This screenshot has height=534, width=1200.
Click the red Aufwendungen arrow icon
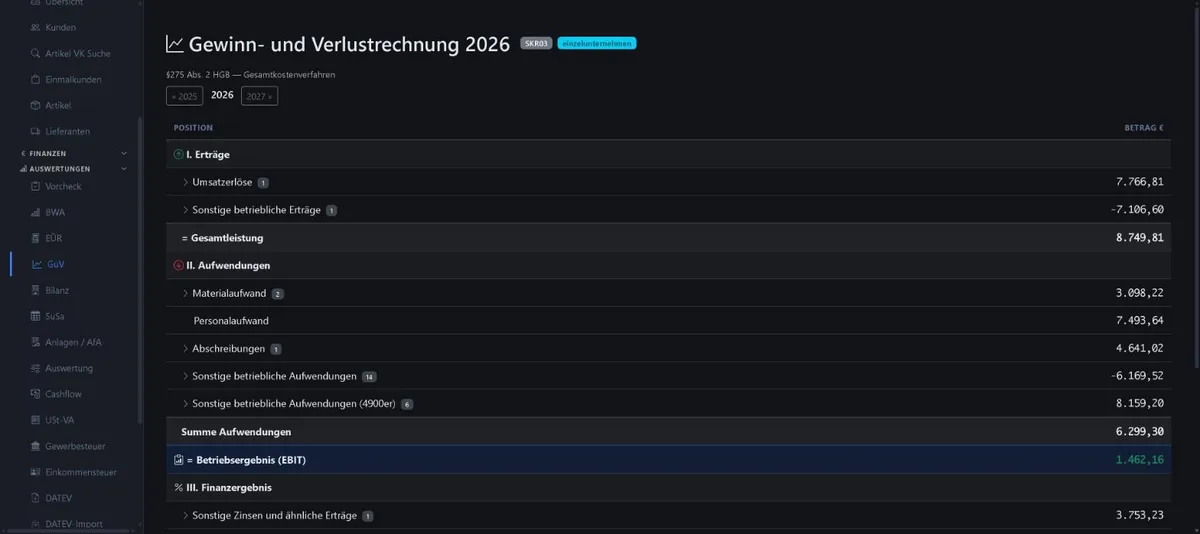coord(178,266)
